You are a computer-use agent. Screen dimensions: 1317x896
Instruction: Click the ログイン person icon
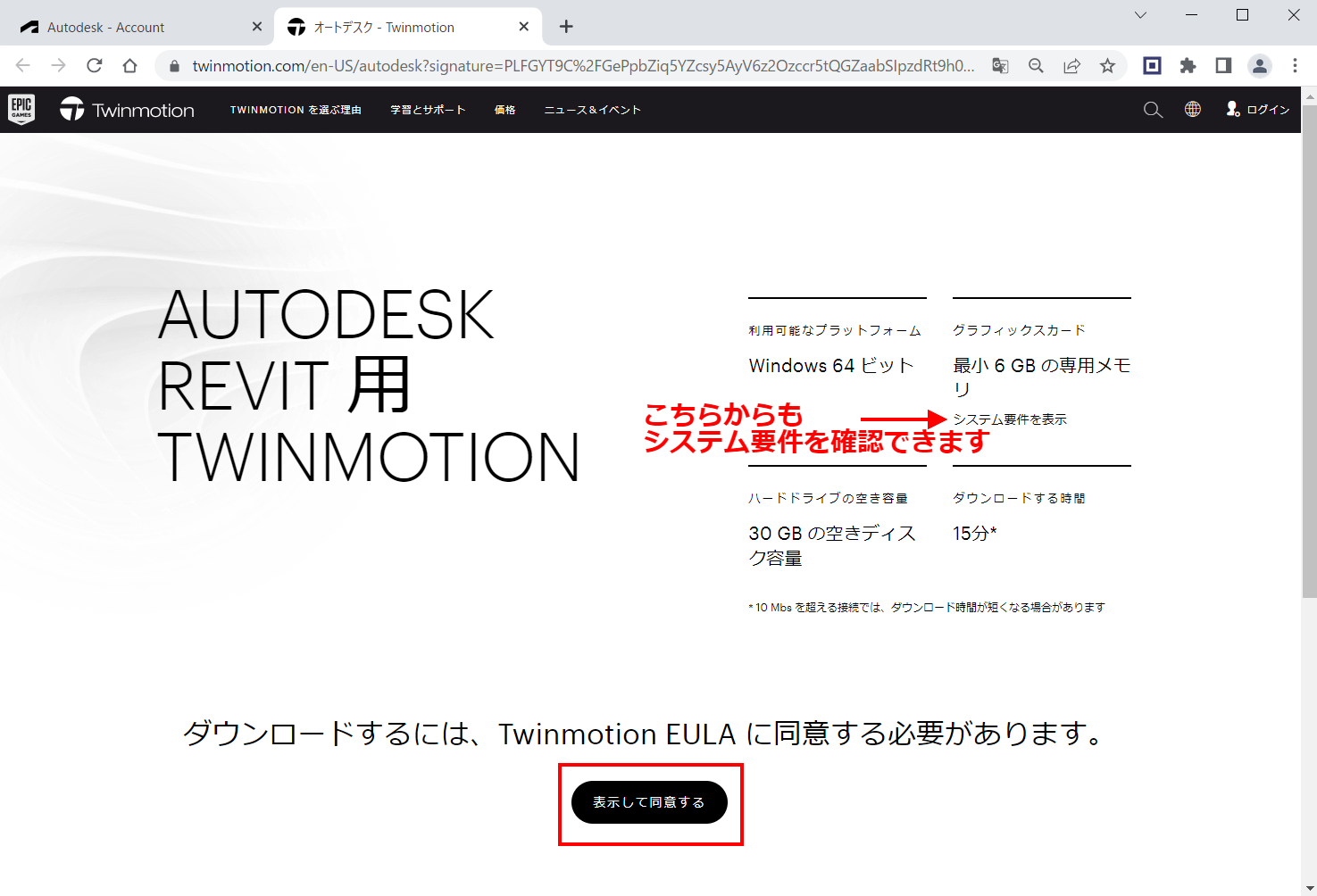tap(1233, 110)
